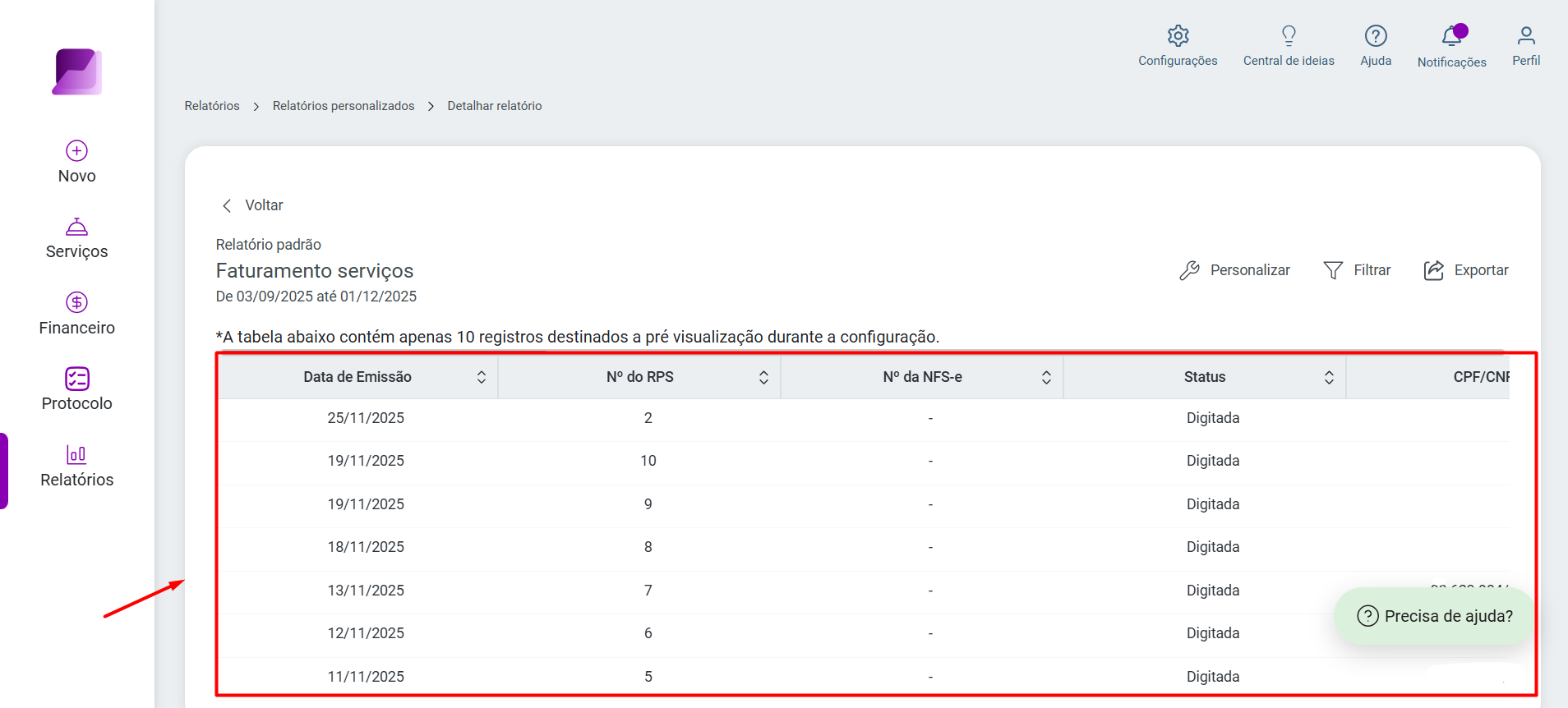Click the Status column header

tap(1205, 377)
